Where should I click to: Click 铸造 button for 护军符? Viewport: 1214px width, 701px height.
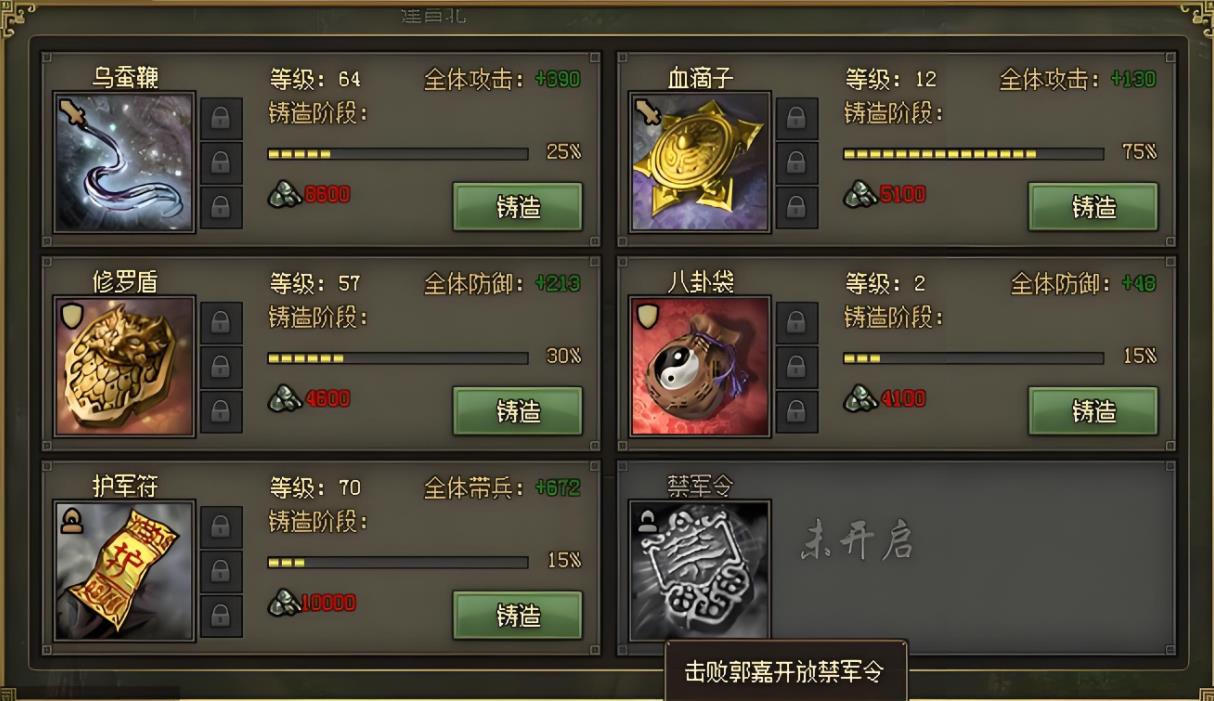click(x=518, y=615)
